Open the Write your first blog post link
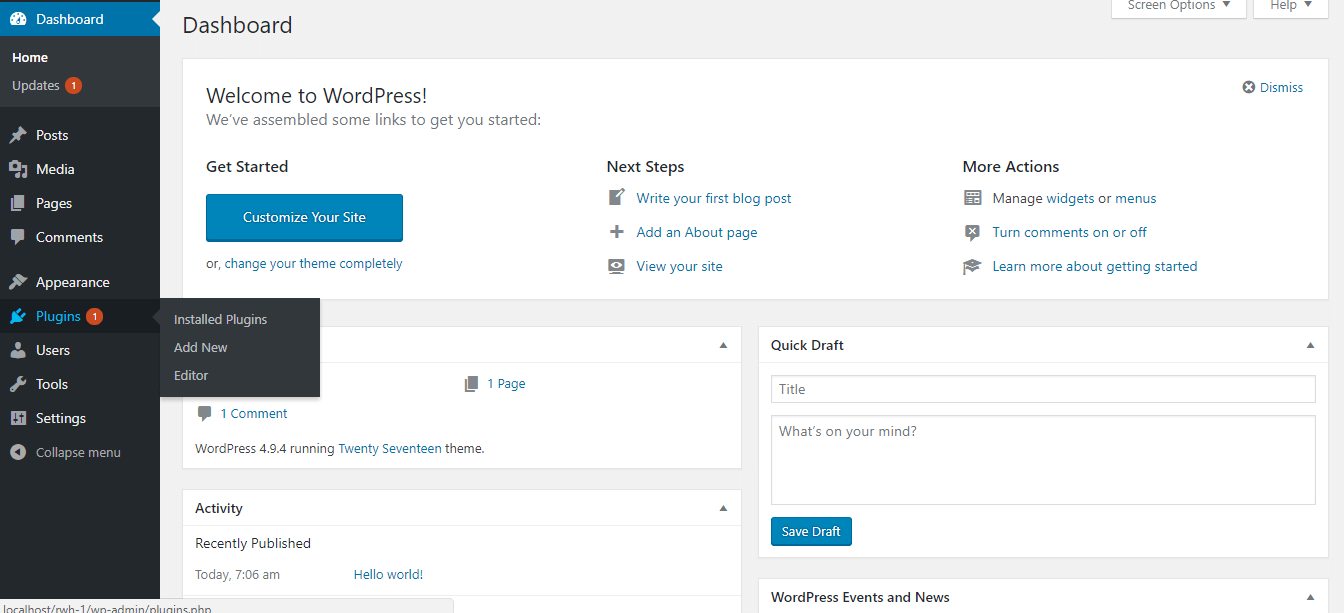 pyautogui.click(x=714, y=198)
